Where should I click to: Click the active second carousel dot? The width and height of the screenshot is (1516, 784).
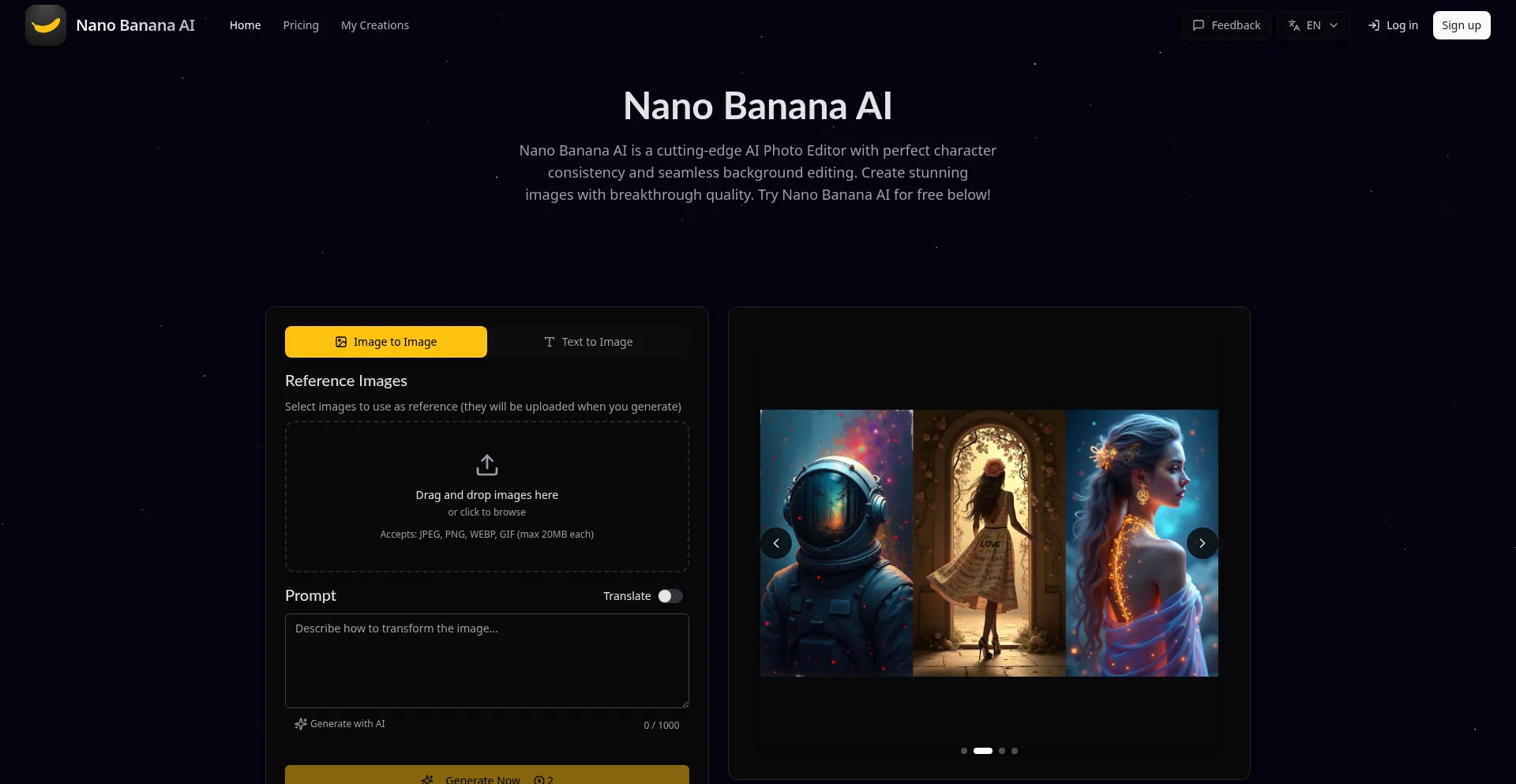coord(983,751)
